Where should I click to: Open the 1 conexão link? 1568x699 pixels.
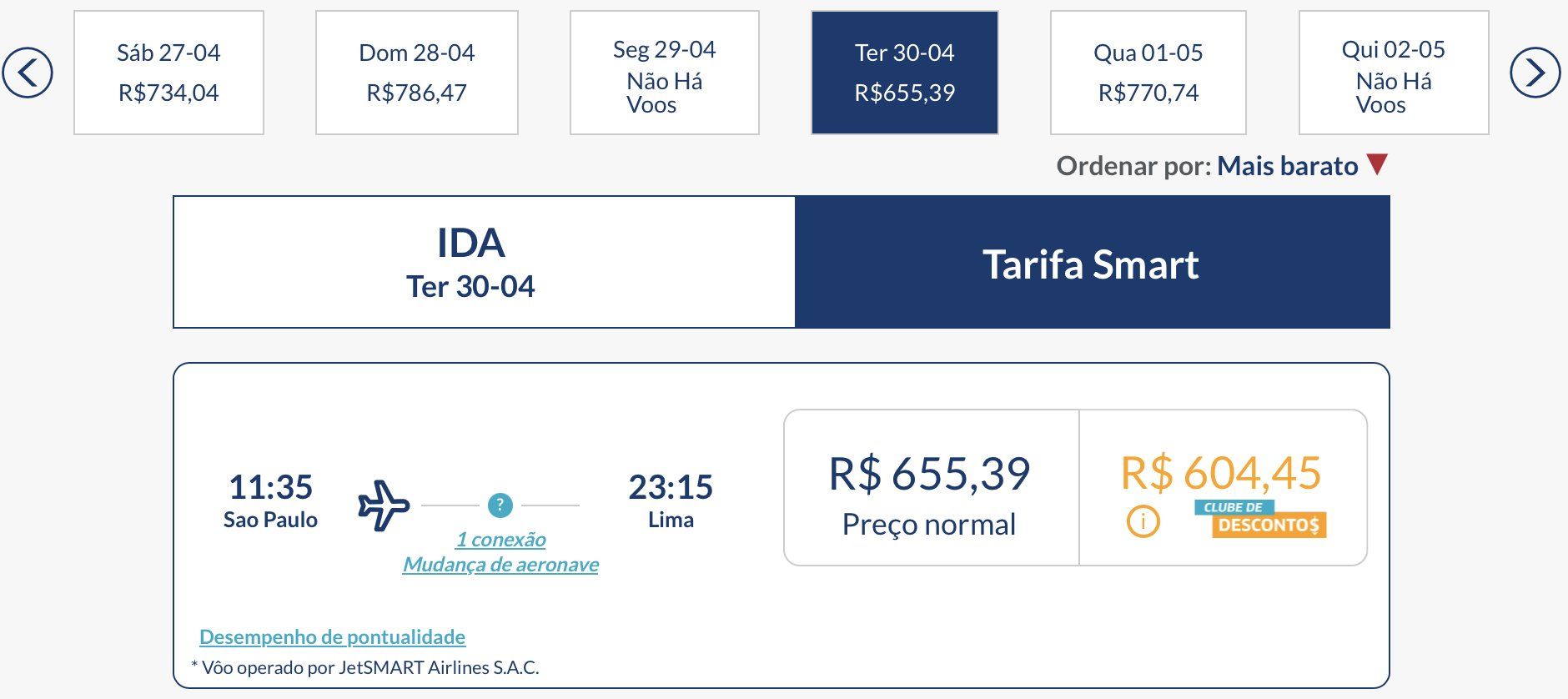pos(500,540)
